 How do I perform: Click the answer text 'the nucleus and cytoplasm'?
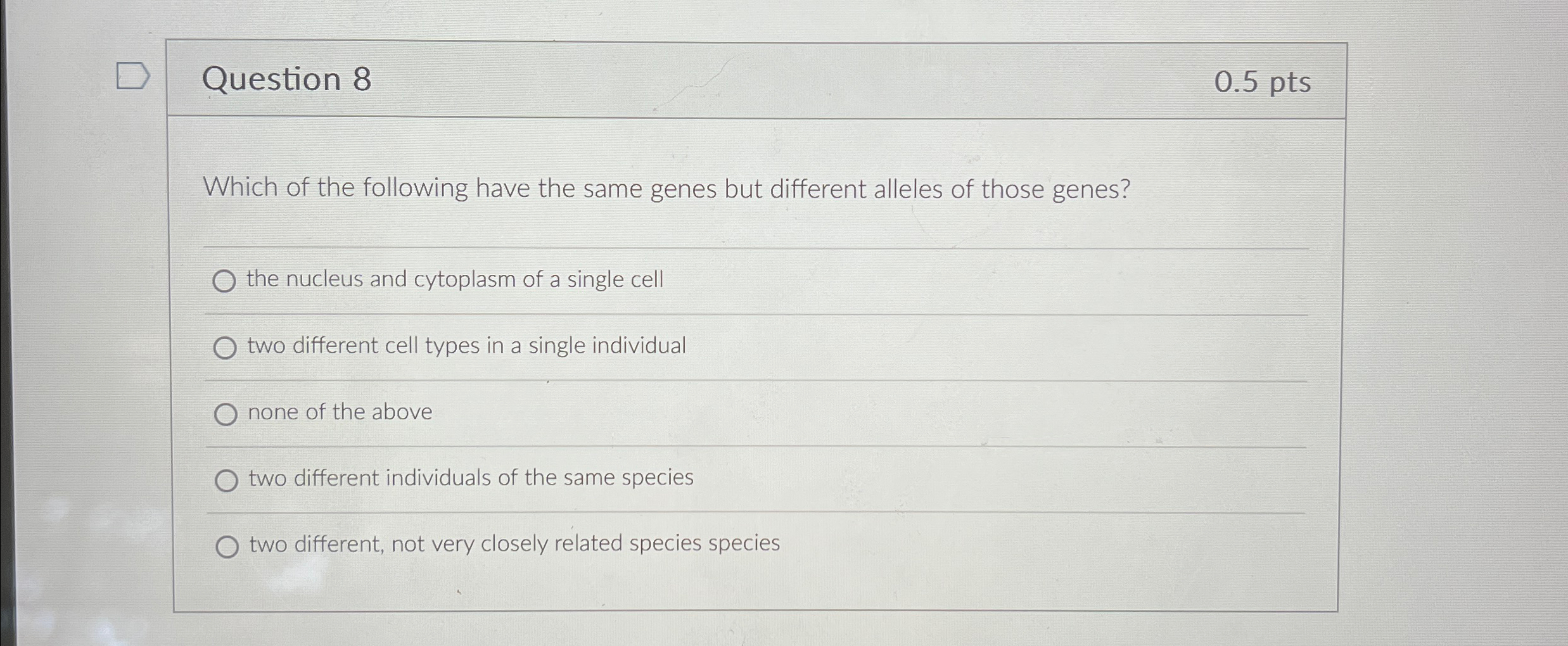(454, 279)
